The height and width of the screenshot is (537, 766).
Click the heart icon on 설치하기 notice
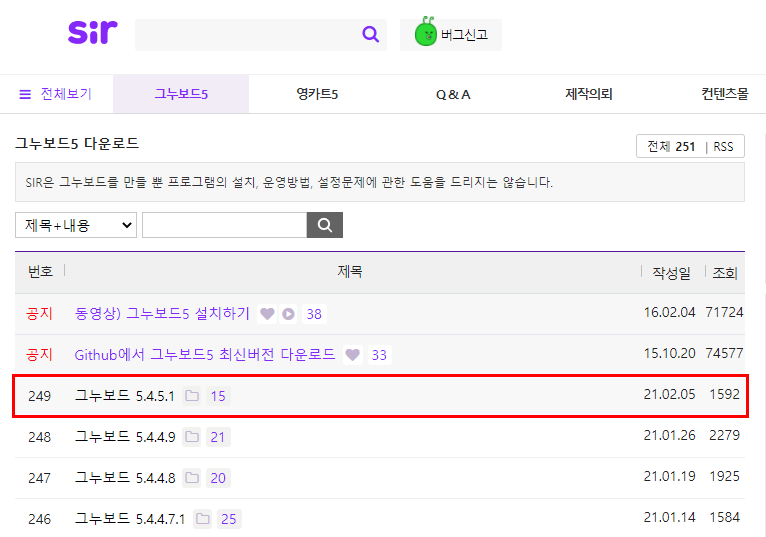click(x=267, y=314)
